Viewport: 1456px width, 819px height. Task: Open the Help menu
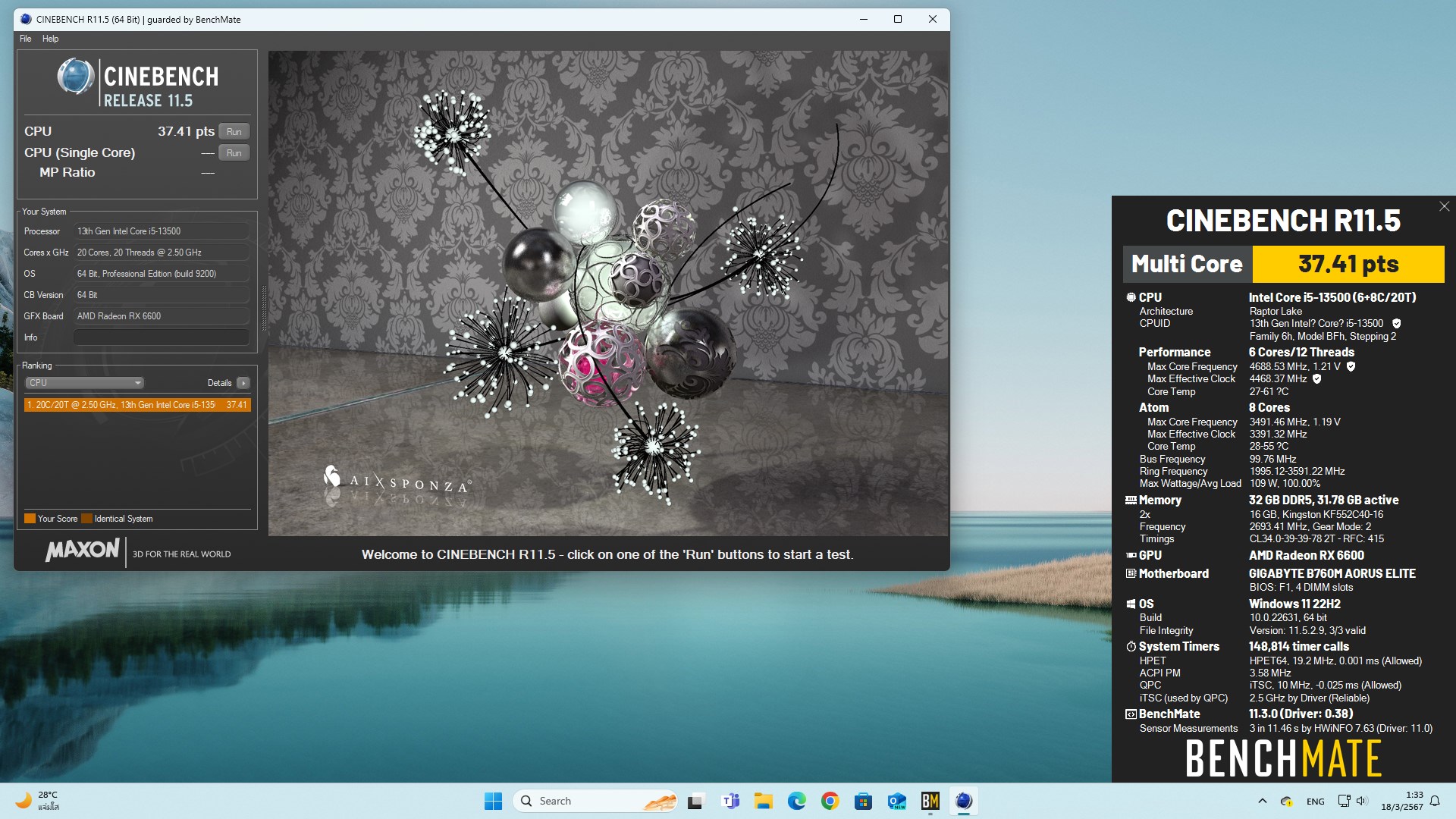point(50,39)
